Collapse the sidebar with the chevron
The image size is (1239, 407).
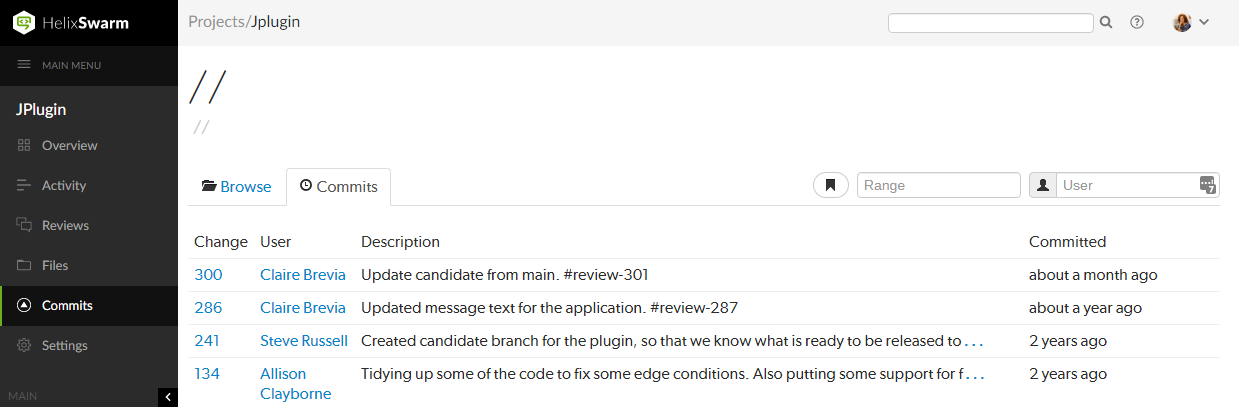168,397
